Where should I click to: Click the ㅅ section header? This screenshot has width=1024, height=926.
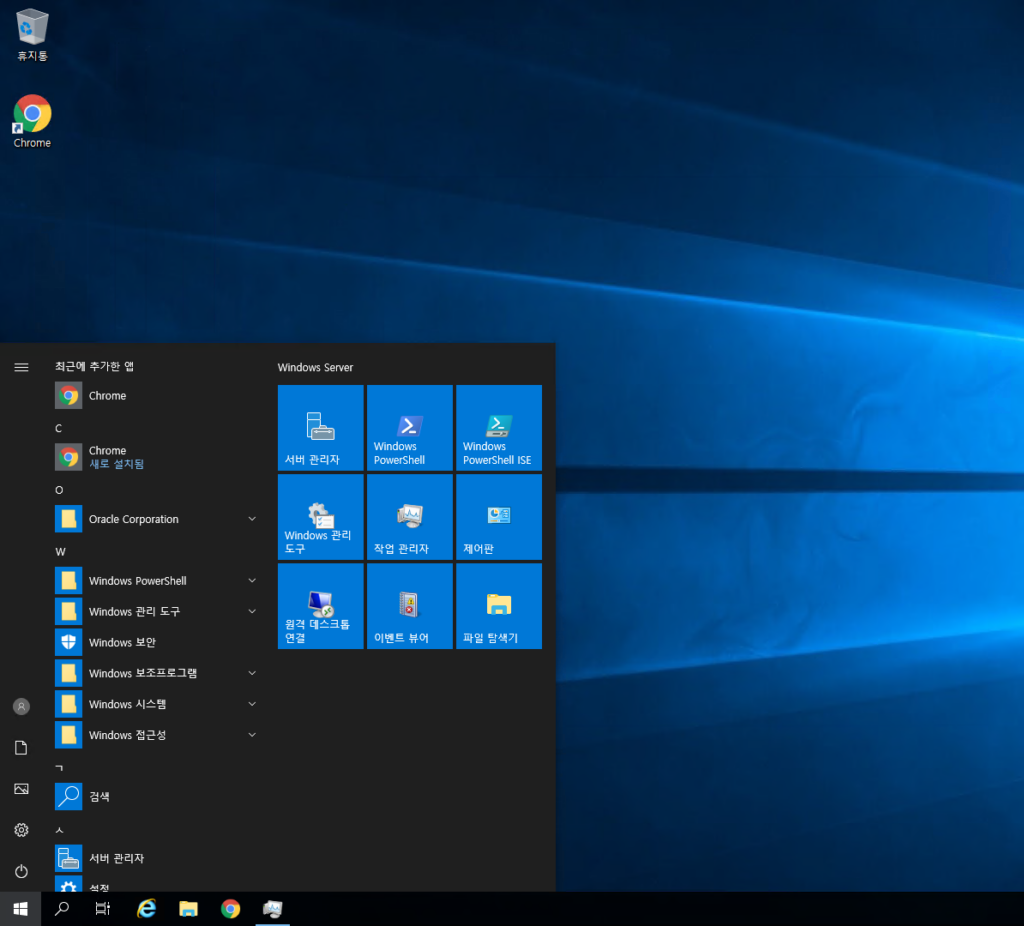(59, 830)
